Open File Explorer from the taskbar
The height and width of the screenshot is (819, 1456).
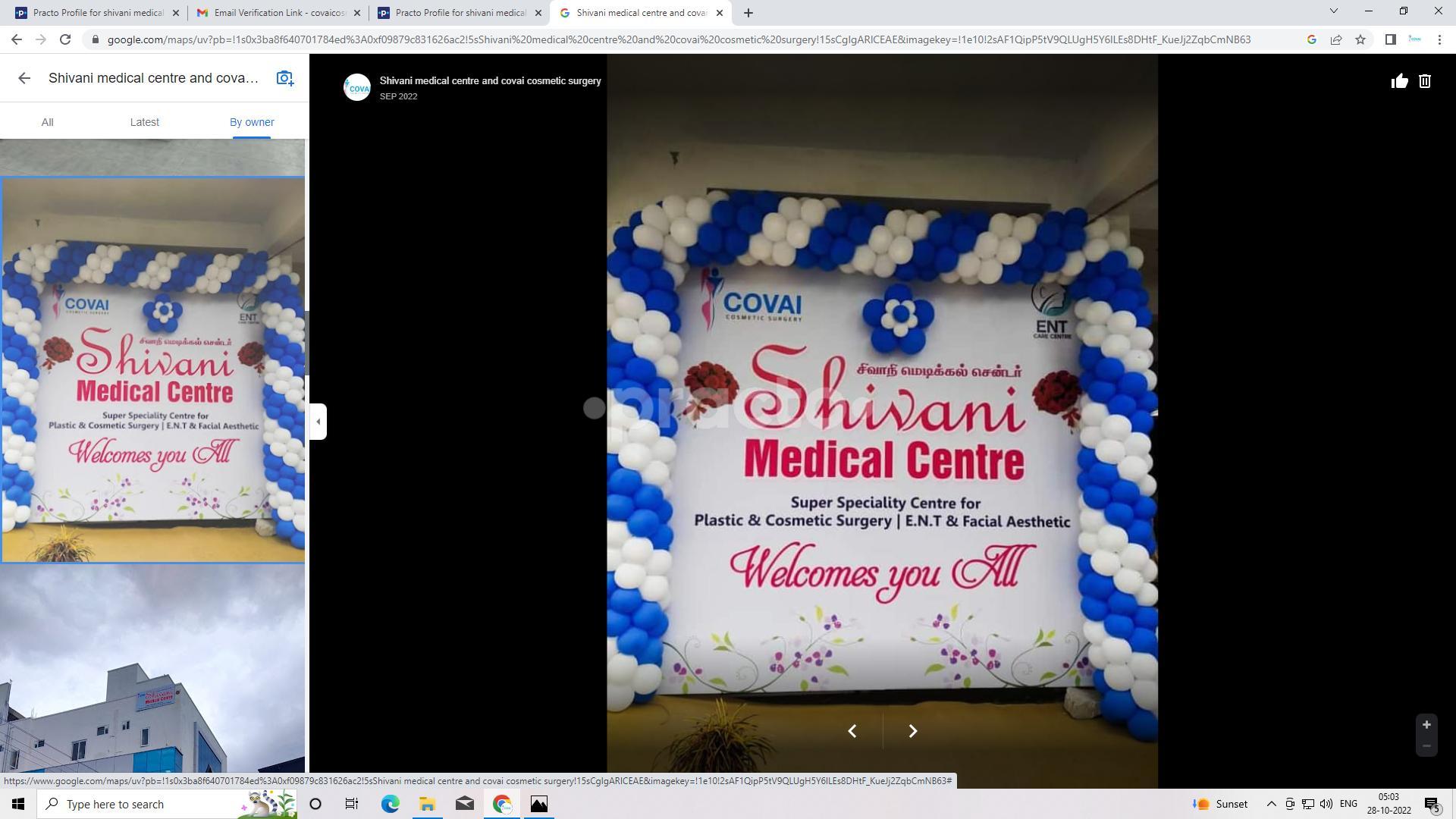427,804
